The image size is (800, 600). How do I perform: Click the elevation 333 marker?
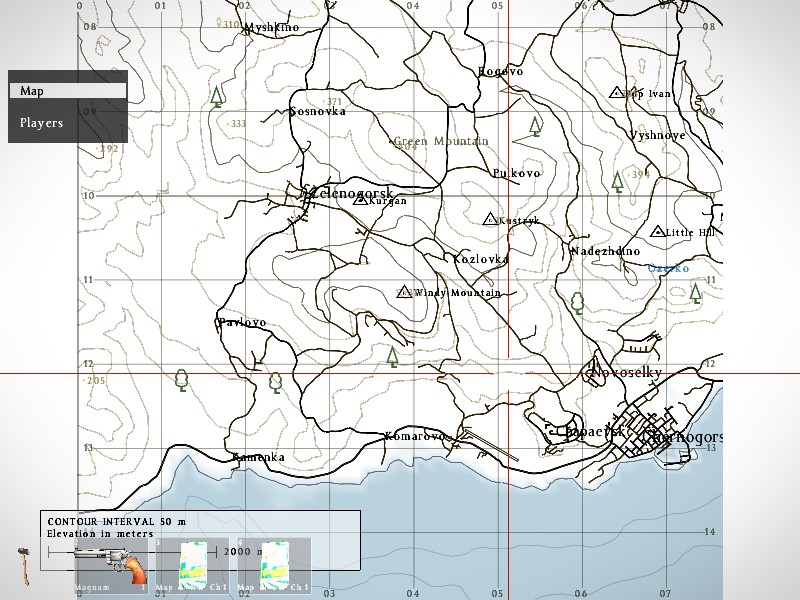click(x=238, y=123)
